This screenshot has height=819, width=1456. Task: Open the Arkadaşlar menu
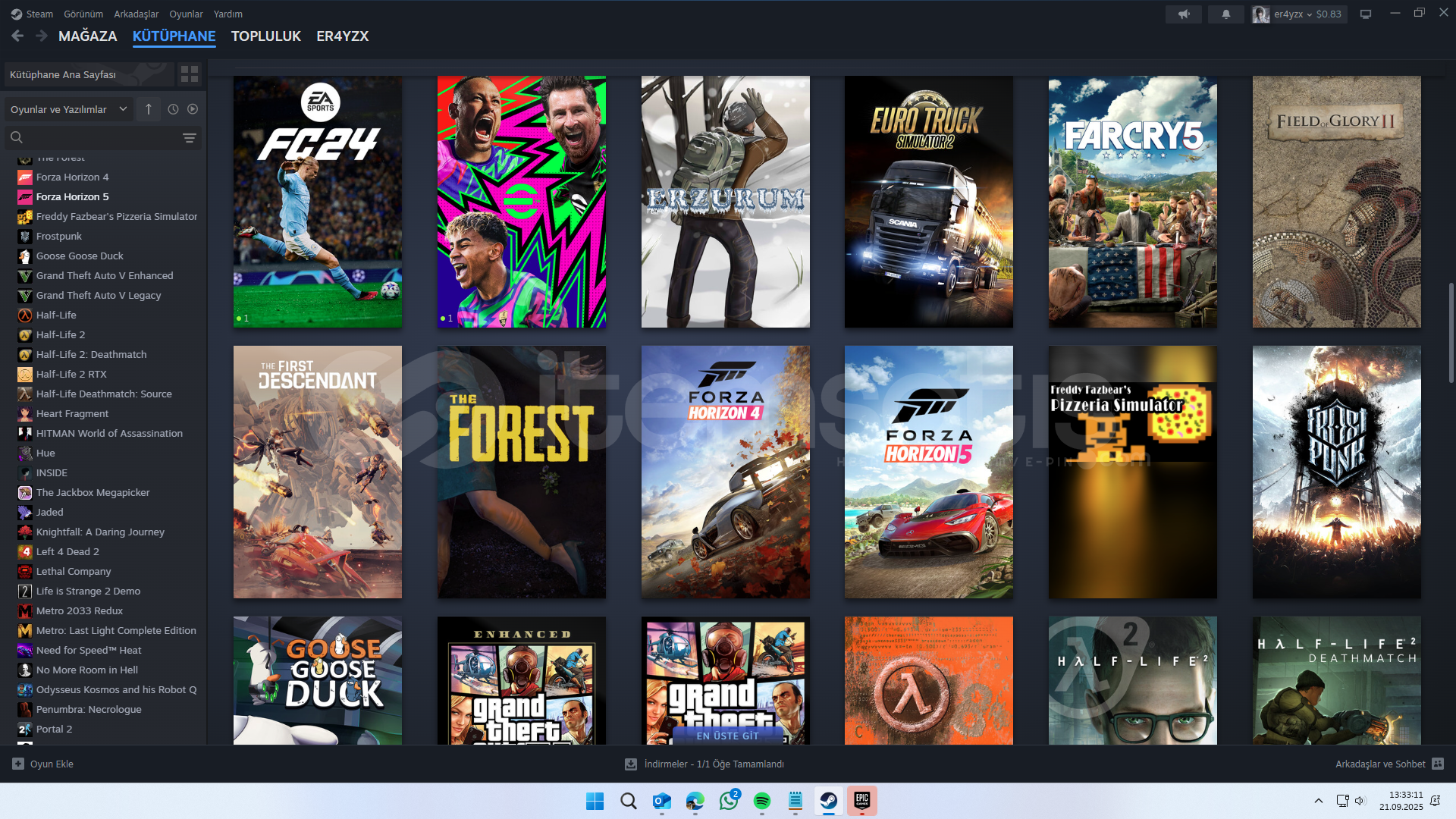pos(136,14)
